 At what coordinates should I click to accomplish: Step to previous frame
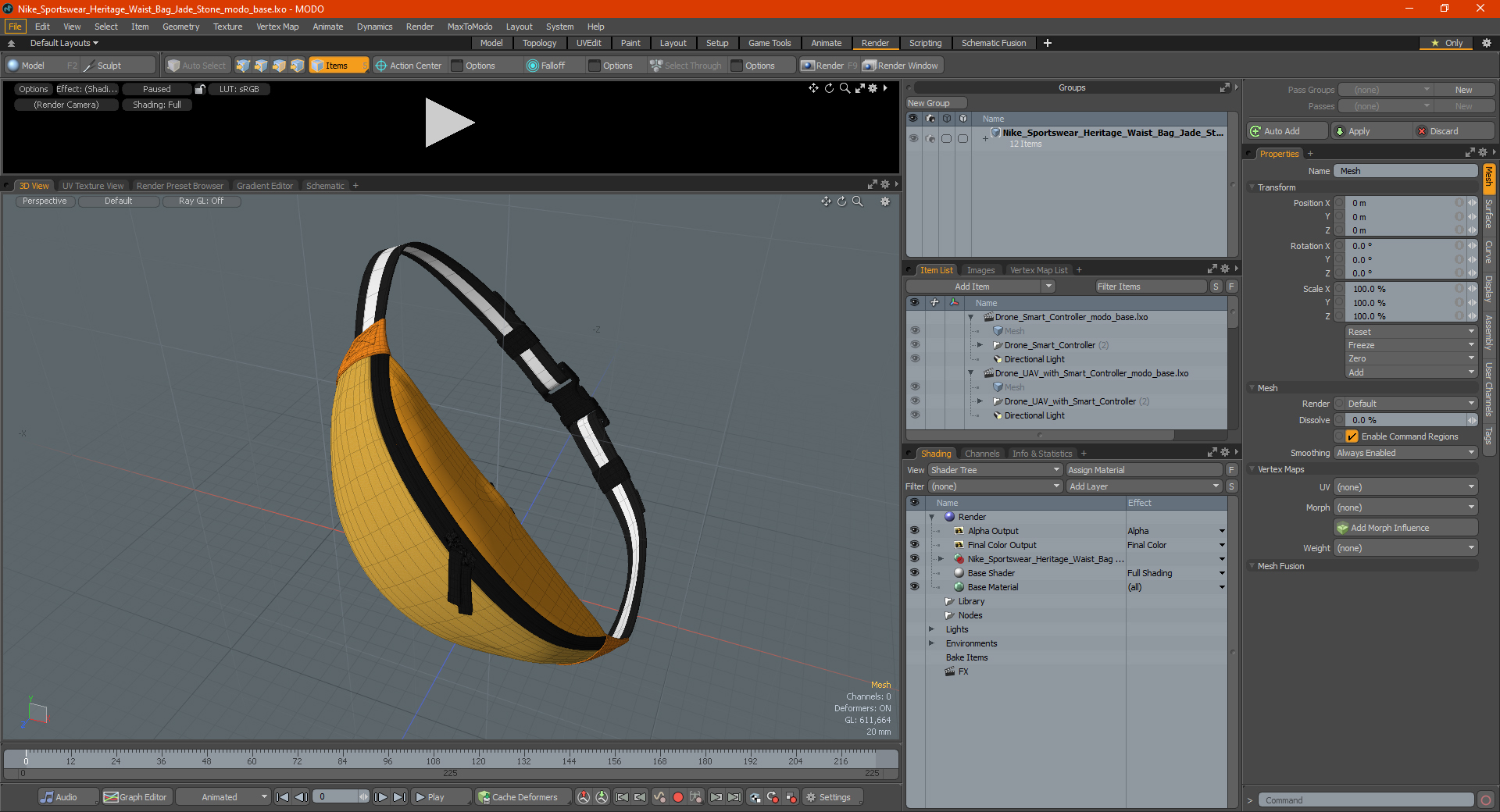(x=302, y=797)
